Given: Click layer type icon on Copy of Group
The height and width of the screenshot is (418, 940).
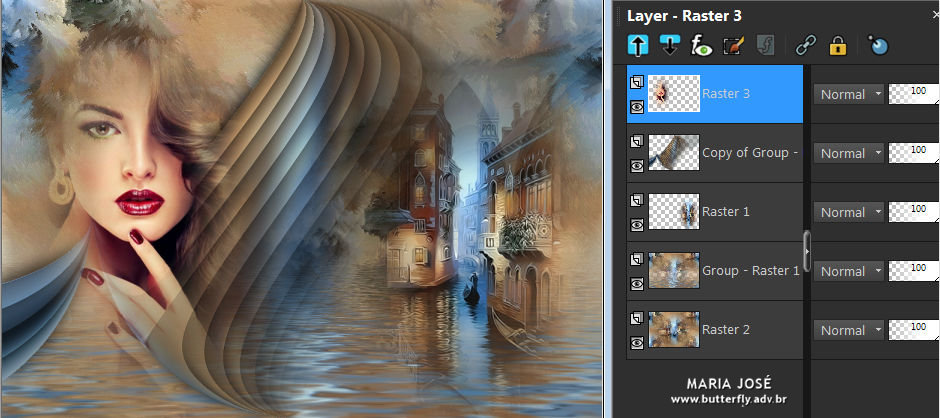Looking at the screenshot, I should [x=637, y=142].
